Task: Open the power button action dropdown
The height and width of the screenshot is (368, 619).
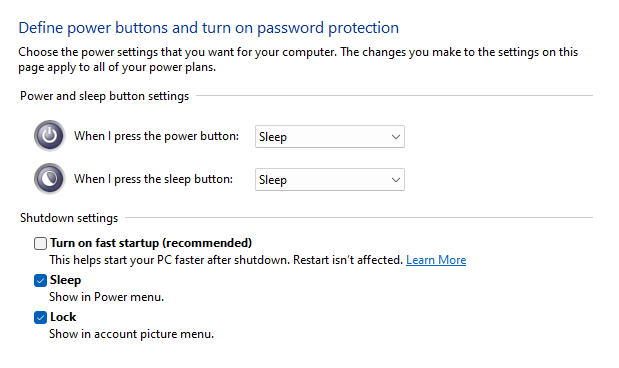Action: coord(330,137)
